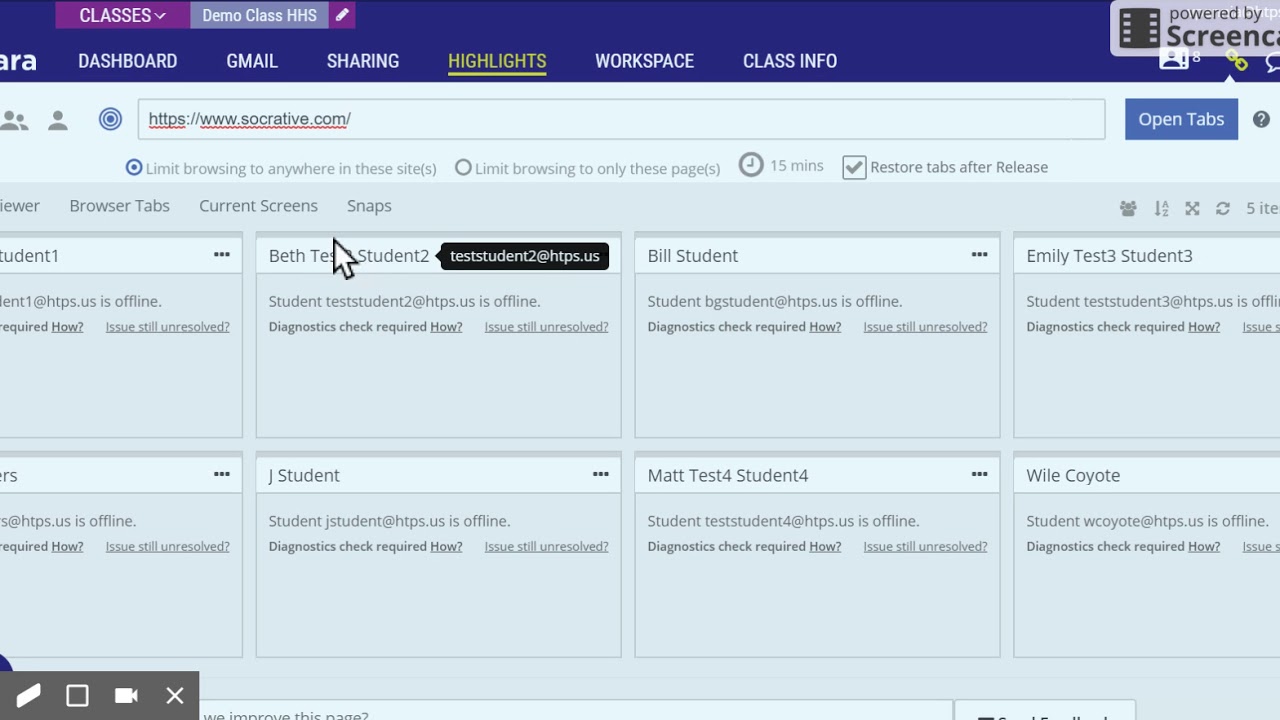The width and height of the screenshot is (1280, 720).
Task: Open the CLASS INFO tab
Action: 790,61
